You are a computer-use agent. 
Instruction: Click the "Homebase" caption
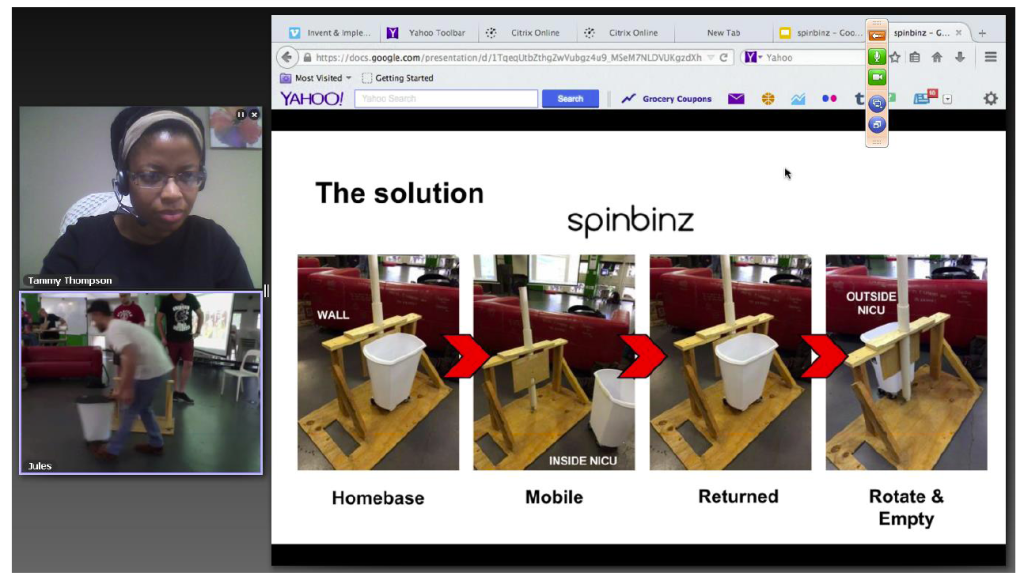coord(378,498)
